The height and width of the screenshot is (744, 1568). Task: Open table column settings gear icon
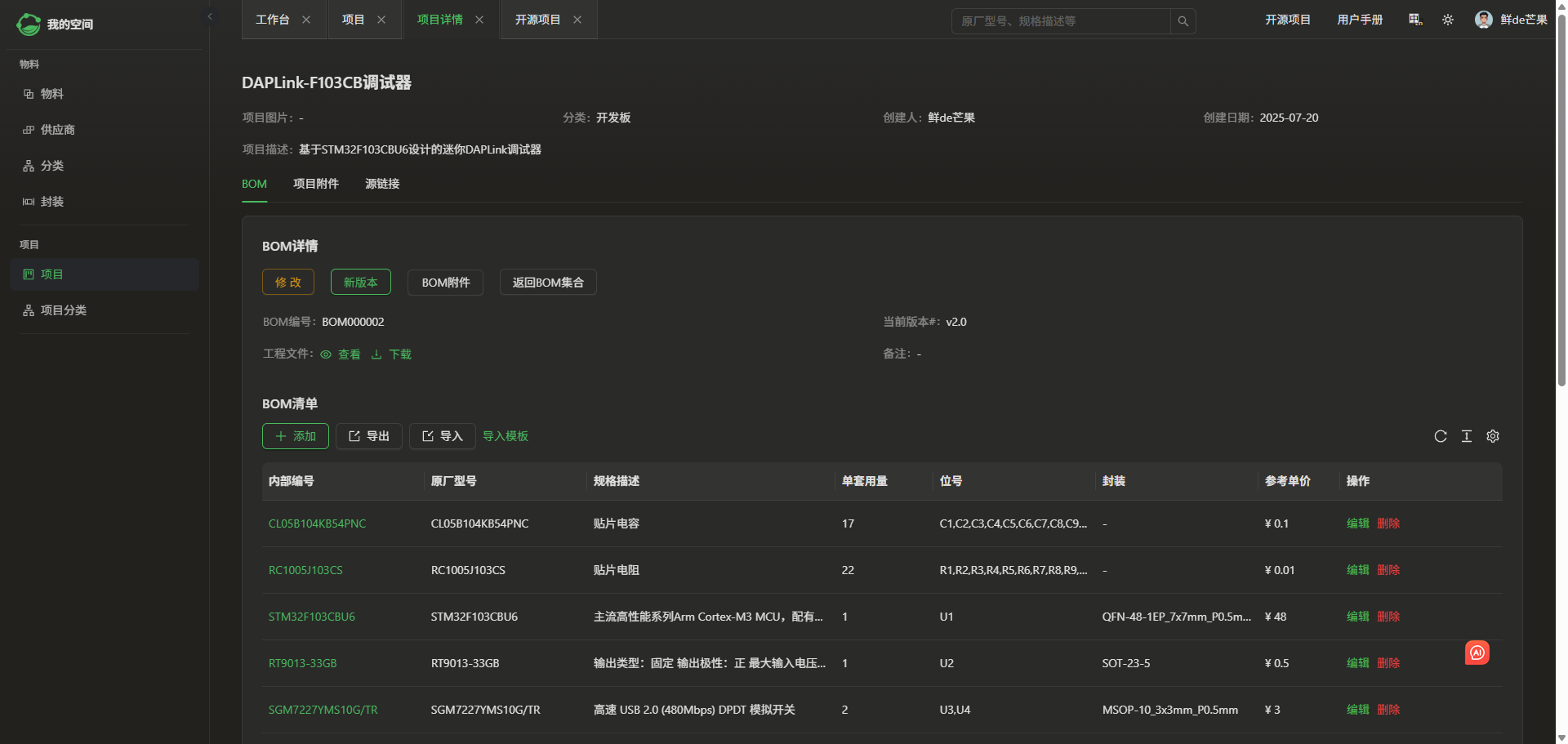tap(1493, 436)
